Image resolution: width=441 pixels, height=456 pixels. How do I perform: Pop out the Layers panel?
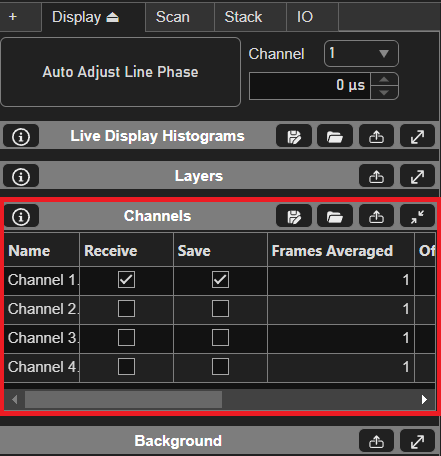click(x=376, y=176)
